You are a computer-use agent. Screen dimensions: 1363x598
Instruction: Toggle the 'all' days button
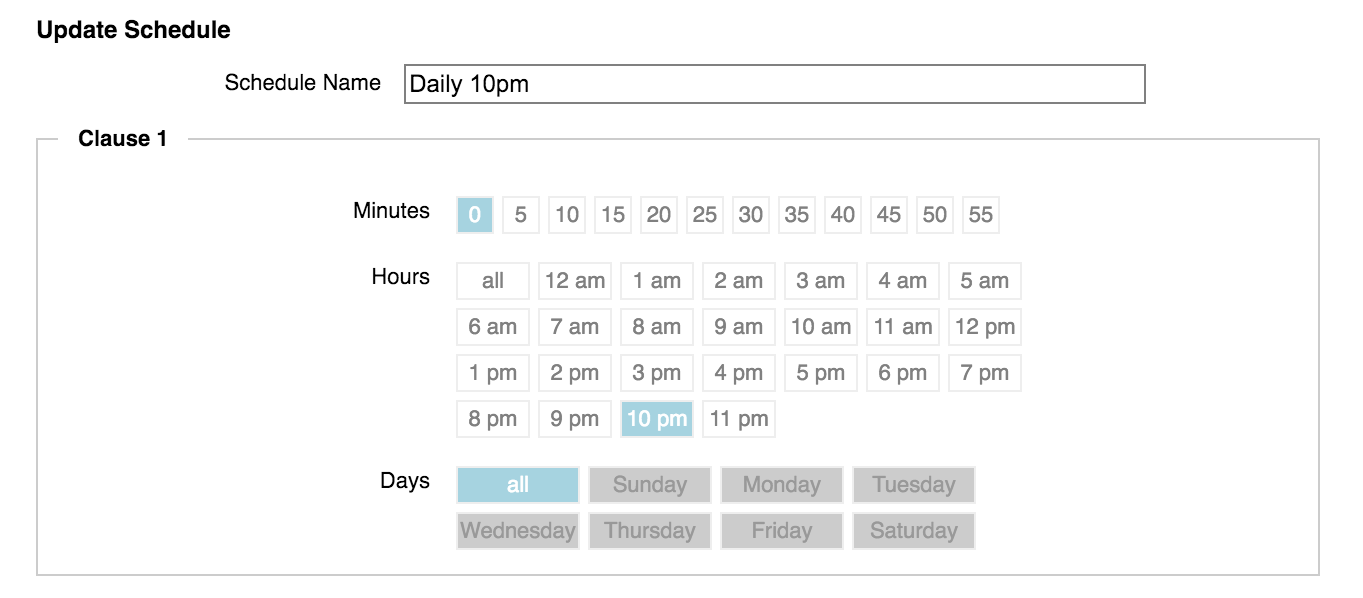coord(518,485)
